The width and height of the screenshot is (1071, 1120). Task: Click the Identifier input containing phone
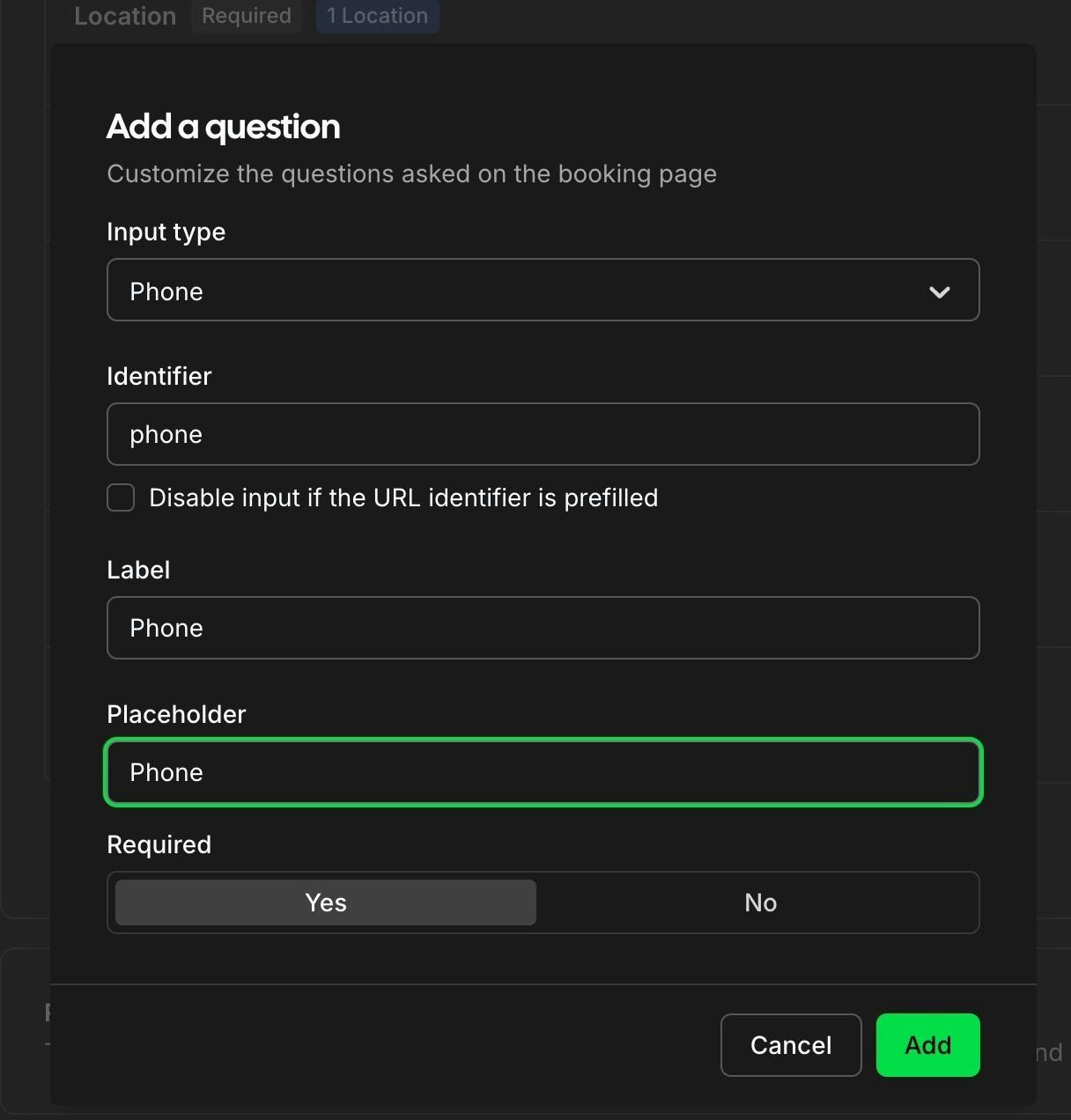(x=543, y=434)
